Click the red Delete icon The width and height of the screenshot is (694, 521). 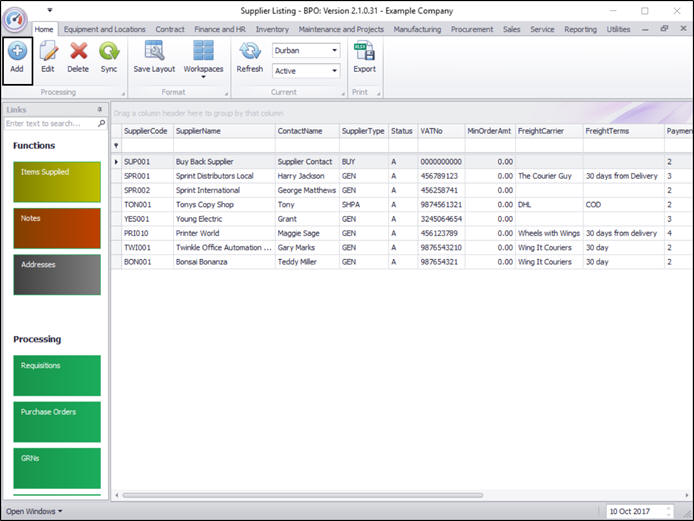78,52
